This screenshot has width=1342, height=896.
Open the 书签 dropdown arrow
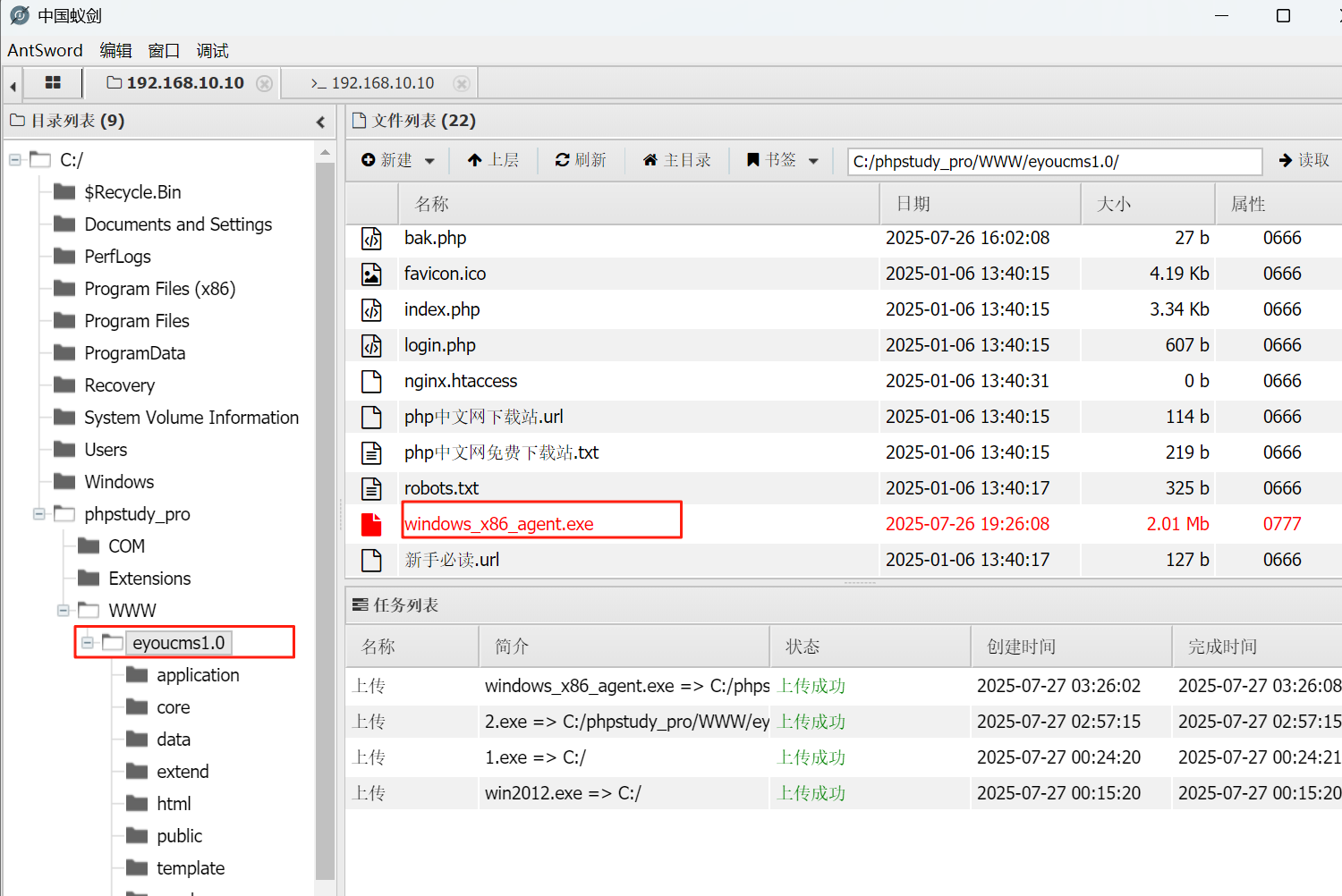point(813,161)
